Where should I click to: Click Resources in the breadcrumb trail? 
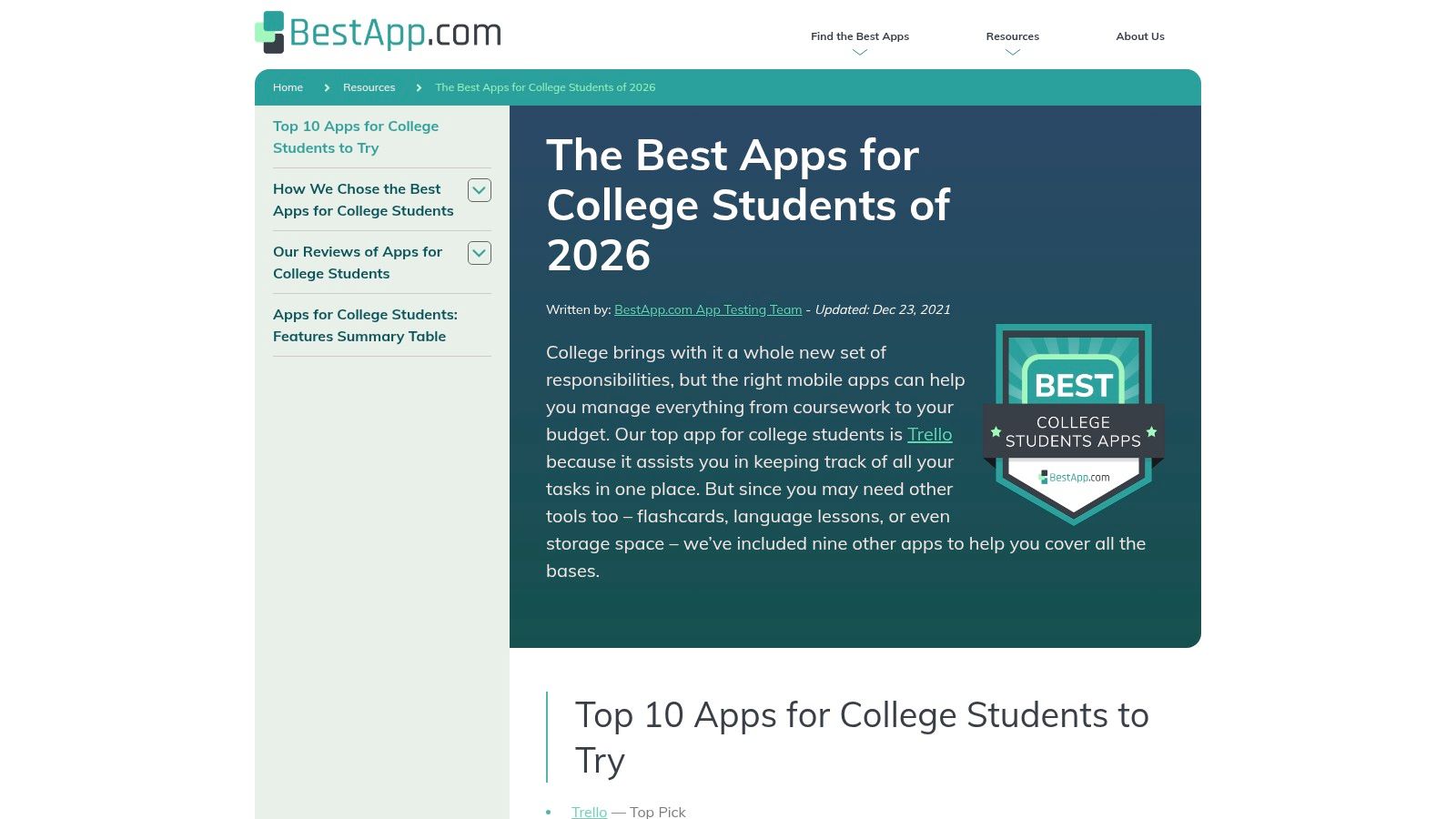coord(369,87)
